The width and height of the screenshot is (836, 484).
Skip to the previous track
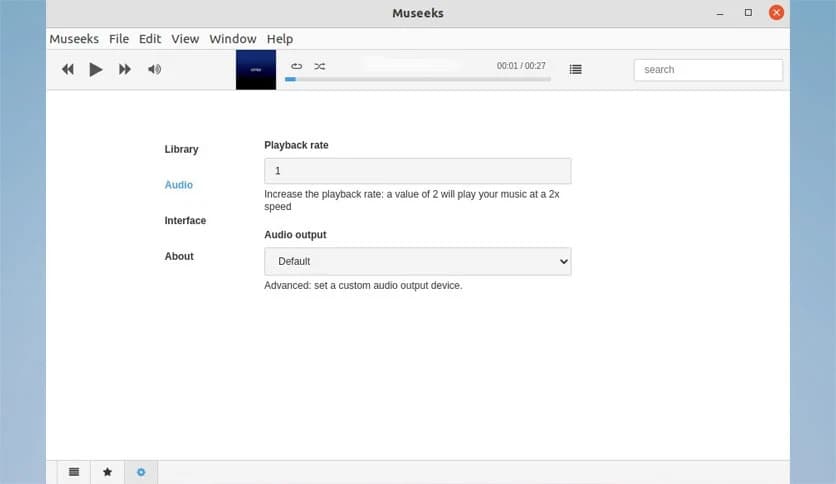[x=68, y=69]
